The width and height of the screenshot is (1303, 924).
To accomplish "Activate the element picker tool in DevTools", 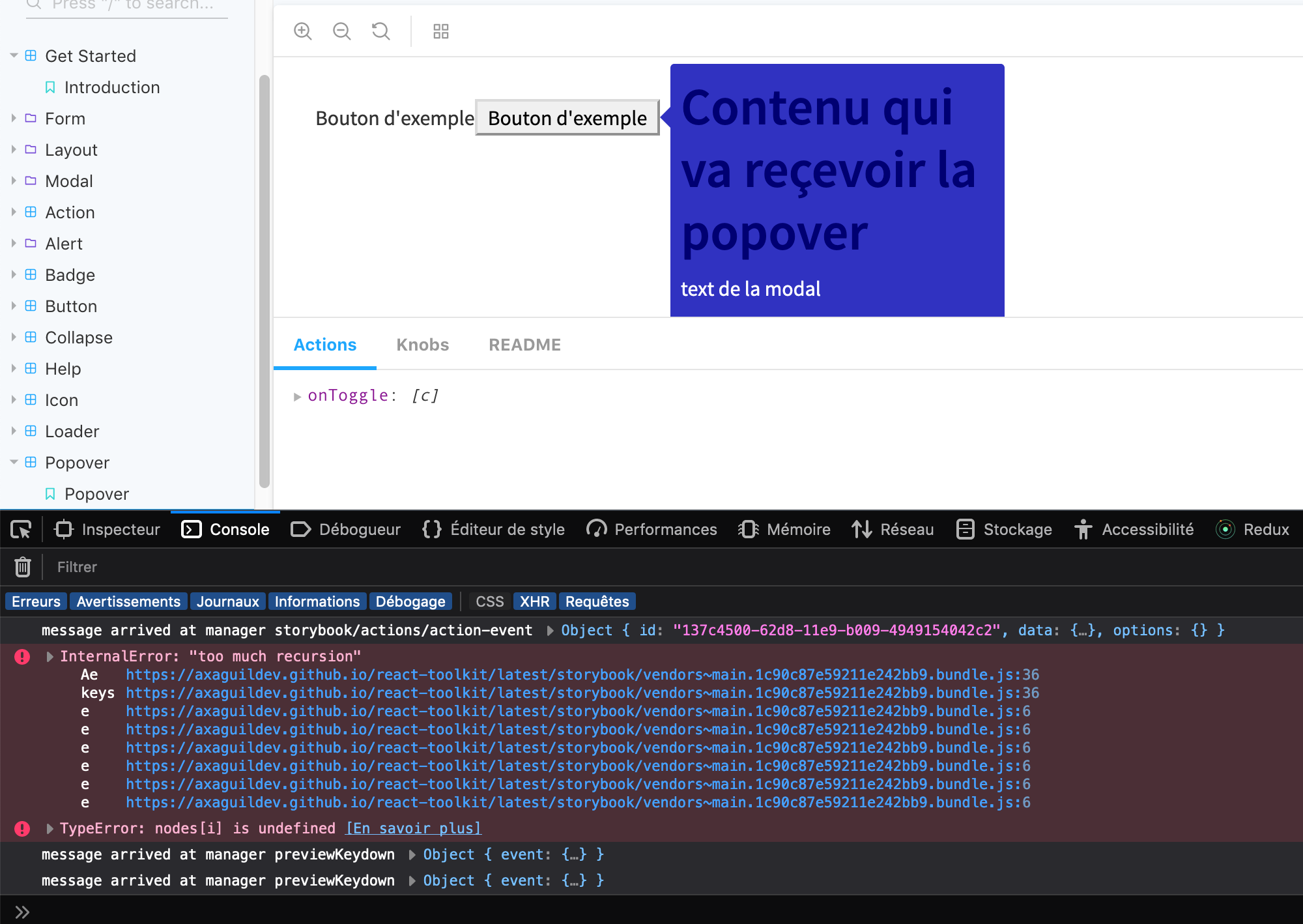I will coord(20,529).
